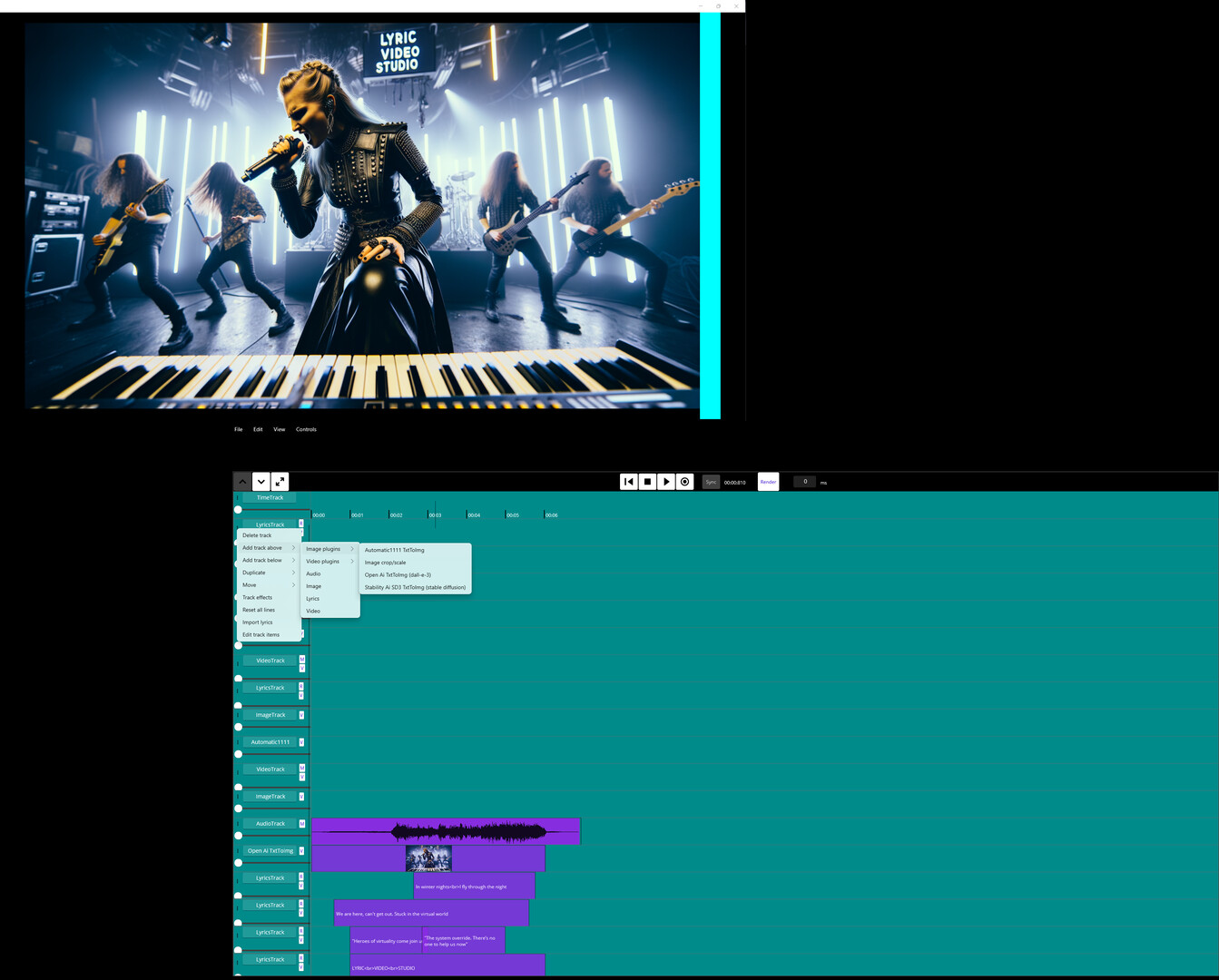Click the milliseconds offset input field
The image size is (1219, 980).
[x=804, y=482]
